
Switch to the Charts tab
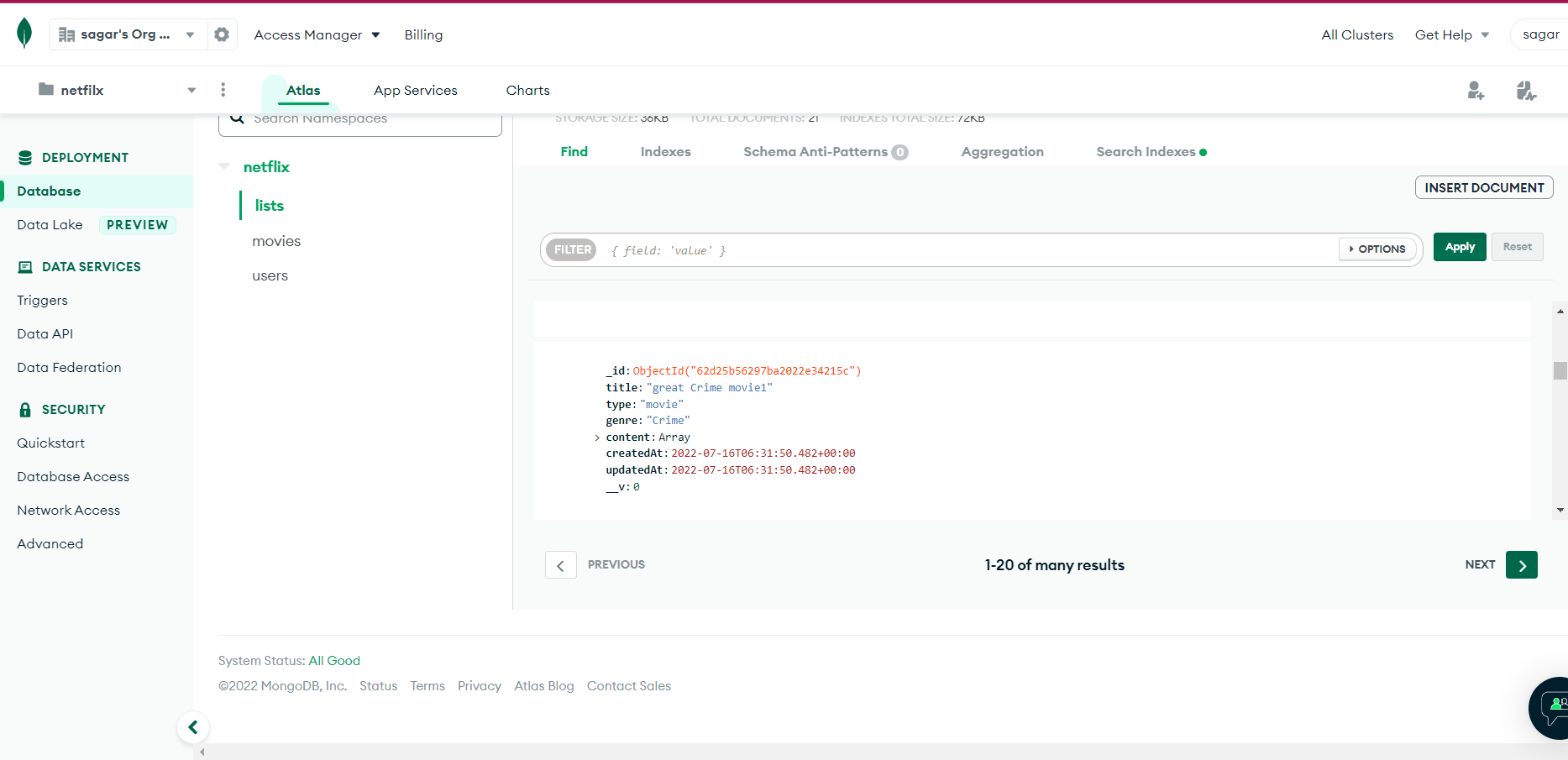(527, 90)
